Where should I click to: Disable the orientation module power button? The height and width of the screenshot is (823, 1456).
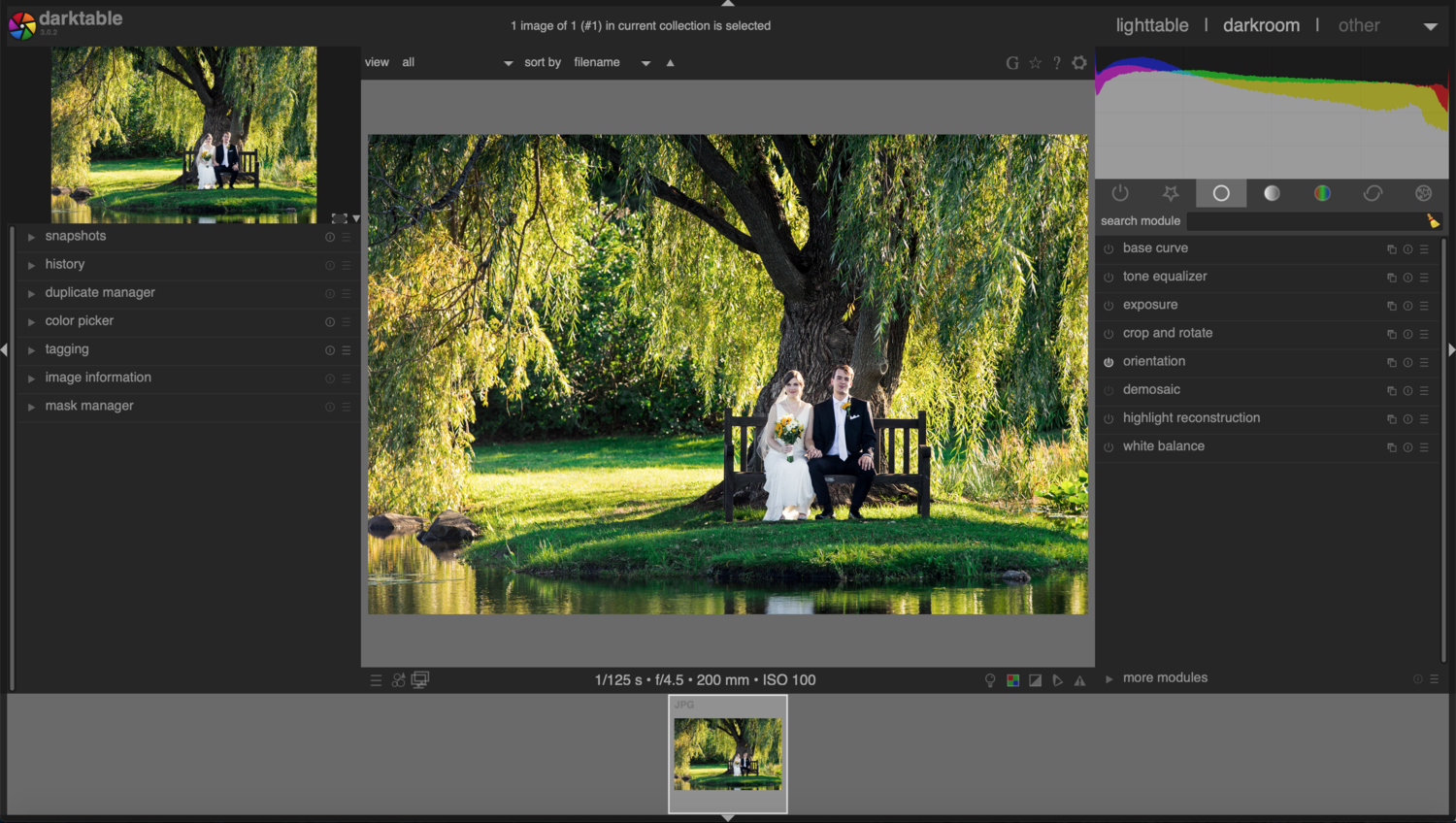tap(1109, 362)
